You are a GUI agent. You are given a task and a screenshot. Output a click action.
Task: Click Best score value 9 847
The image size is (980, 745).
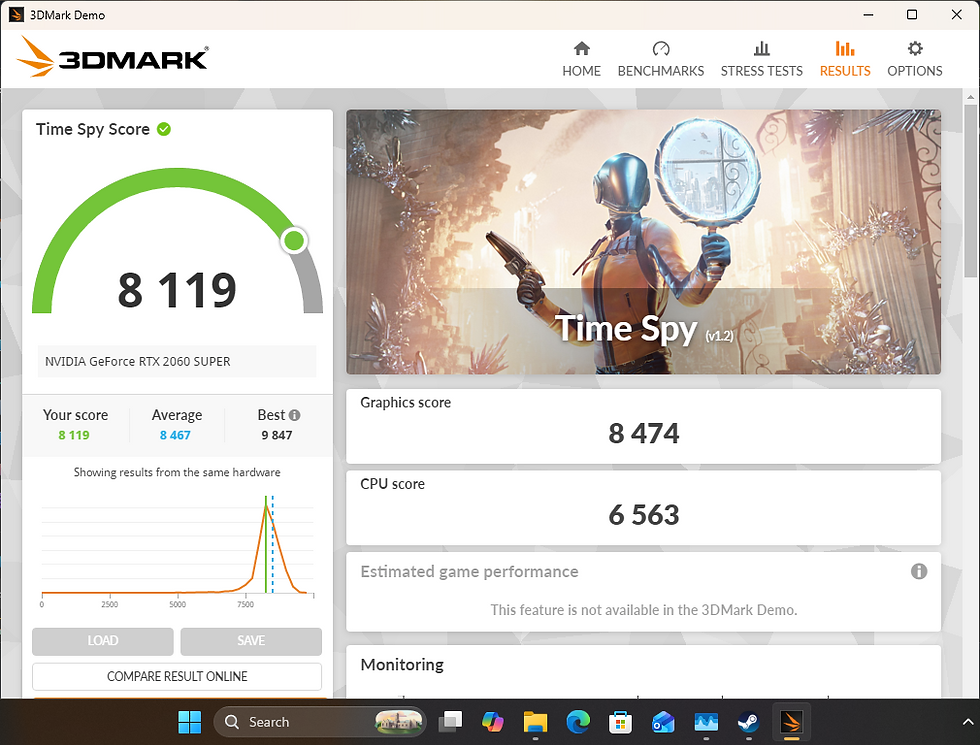(x=277, y=435)
